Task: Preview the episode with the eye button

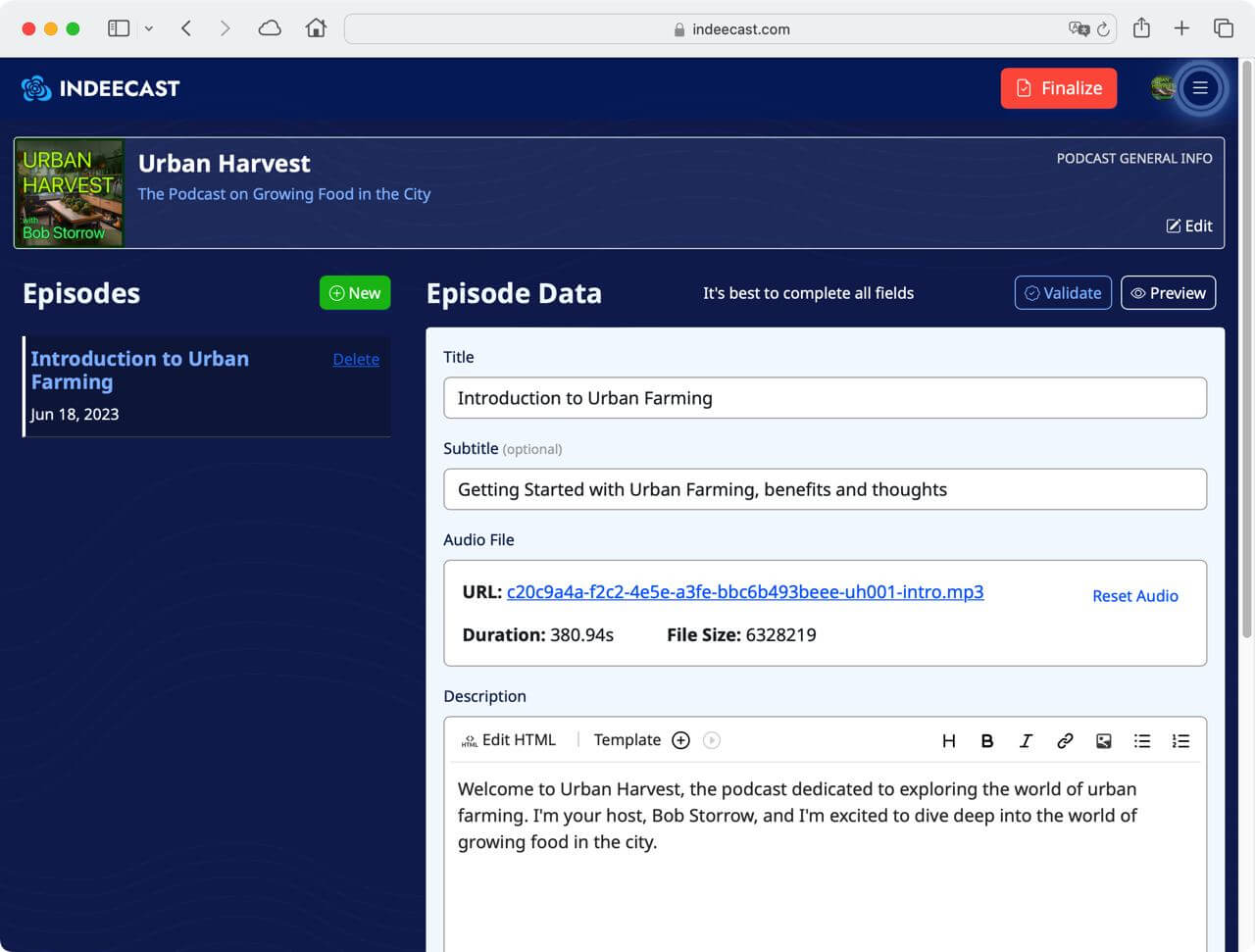Action: point(1168,293)
